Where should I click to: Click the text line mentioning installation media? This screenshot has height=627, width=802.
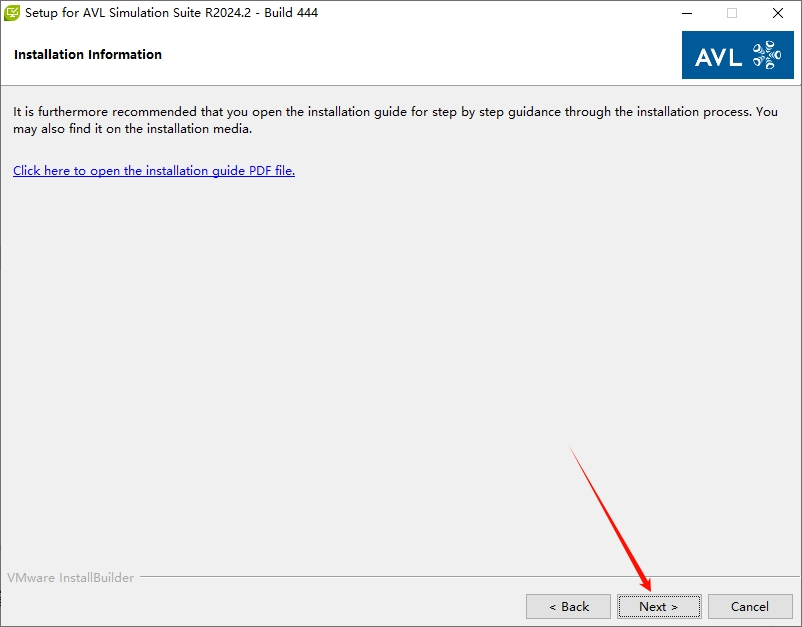click(x=131, y=129)
